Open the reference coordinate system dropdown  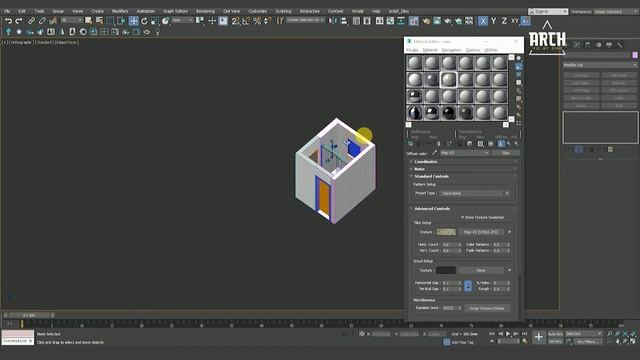point(182,20)
